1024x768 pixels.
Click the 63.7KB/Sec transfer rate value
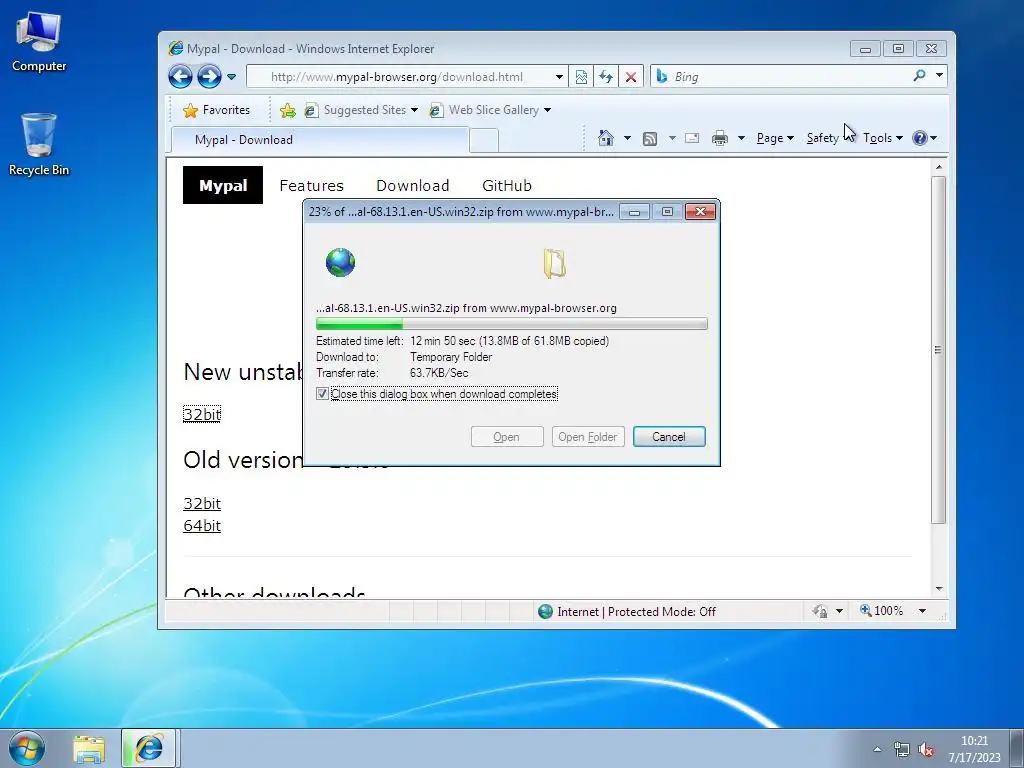click(x=439, y=374)
